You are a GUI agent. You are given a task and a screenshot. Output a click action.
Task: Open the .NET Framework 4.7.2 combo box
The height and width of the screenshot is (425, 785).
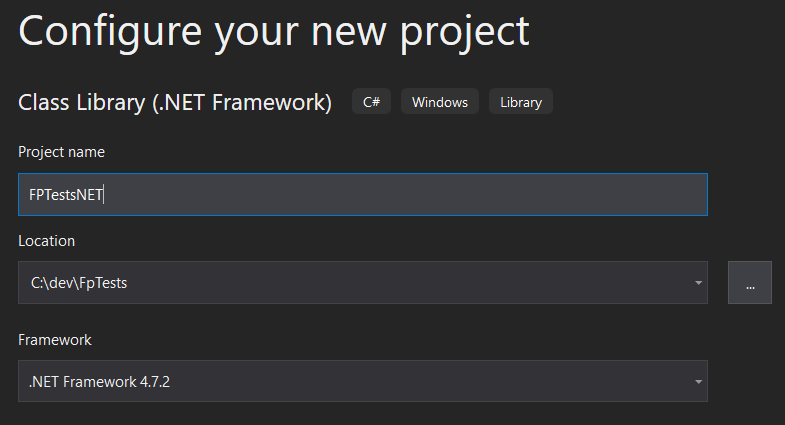point(363,381)
